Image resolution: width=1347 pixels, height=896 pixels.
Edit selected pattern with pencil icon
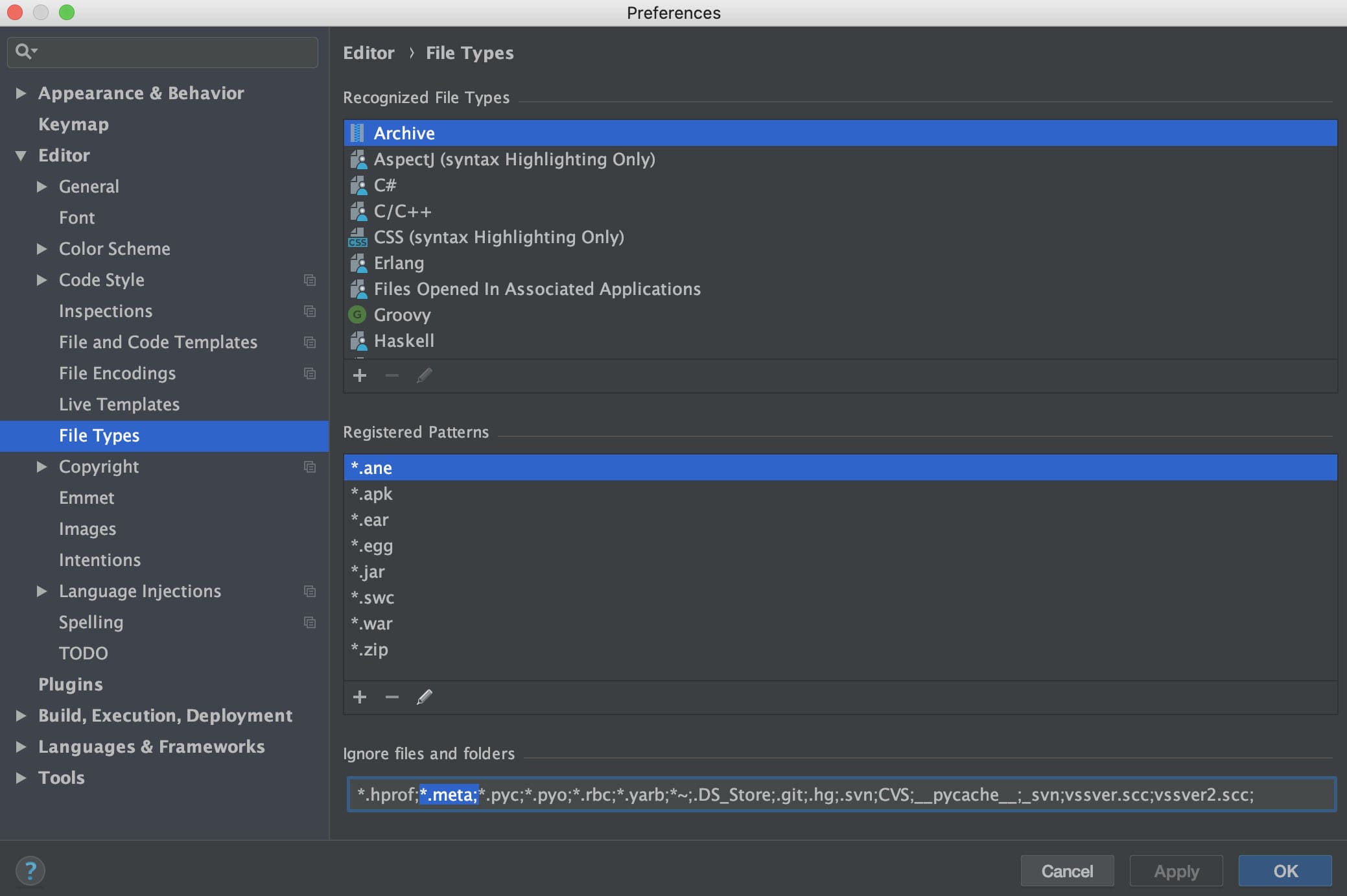pos(425,697)
